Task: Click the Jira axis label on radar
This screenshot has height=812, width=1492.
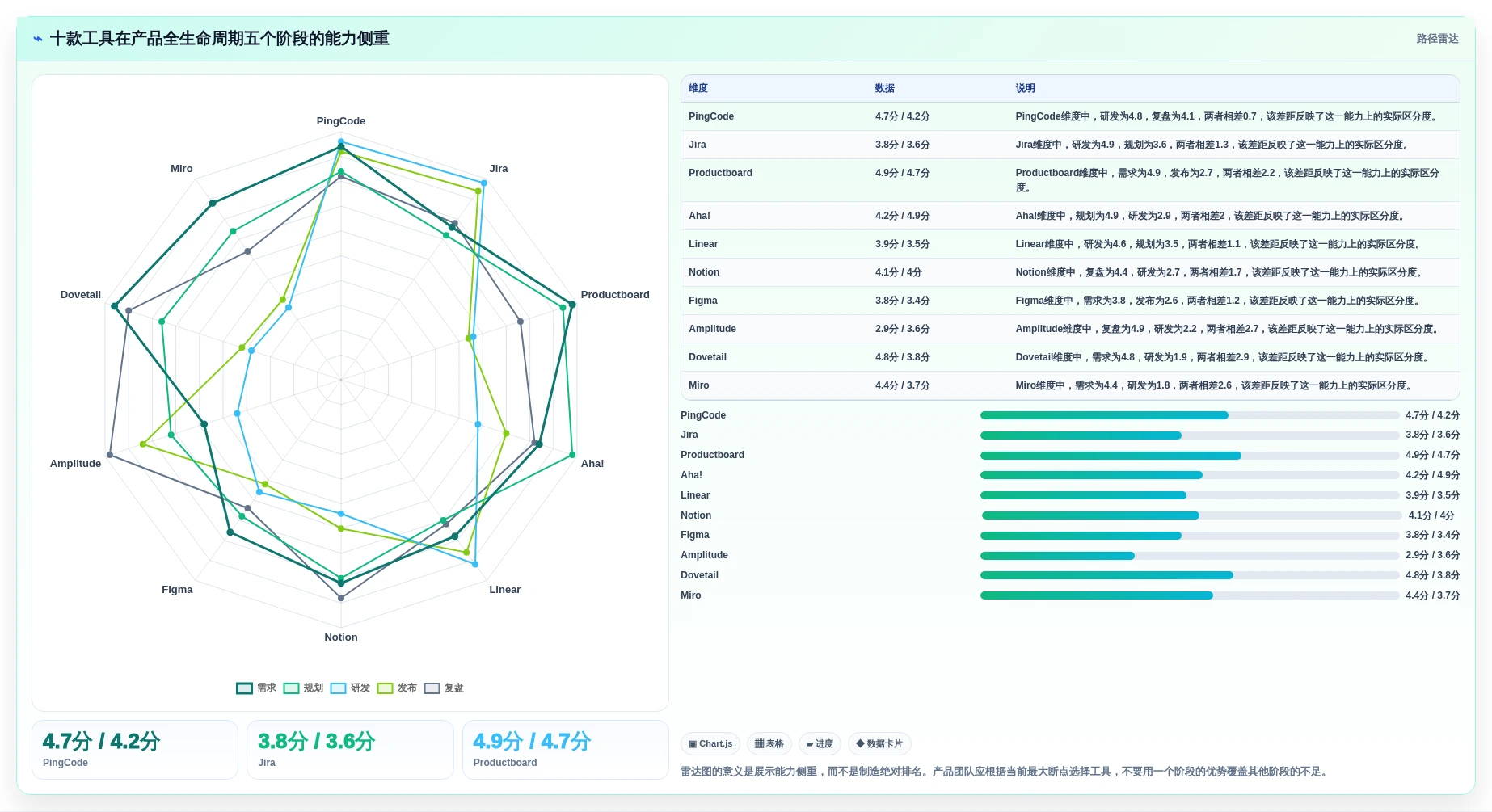Action: click(x=499, y=169)
